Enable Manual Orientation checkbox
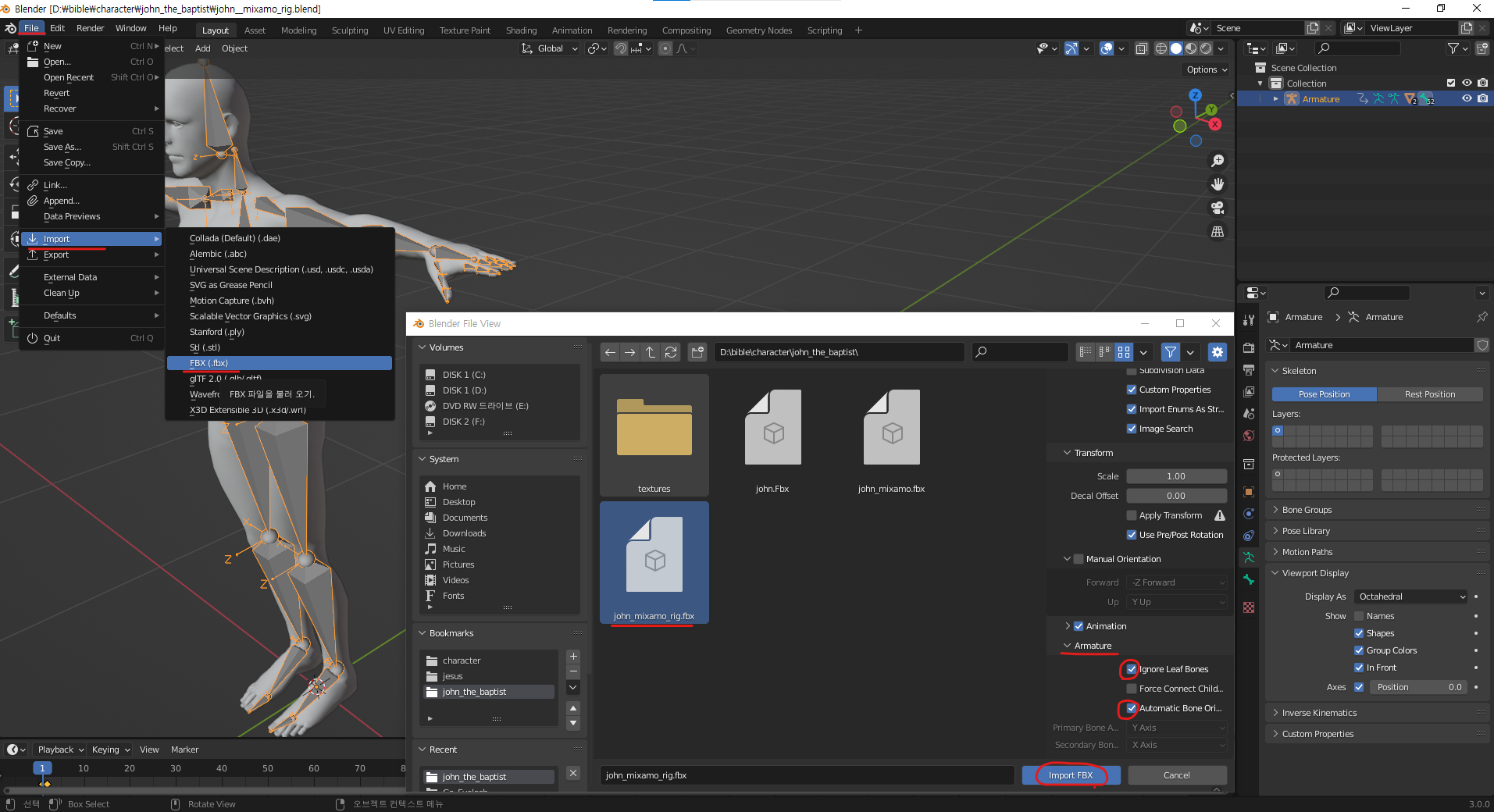1494x812 pixels. tap(1079, 559)
